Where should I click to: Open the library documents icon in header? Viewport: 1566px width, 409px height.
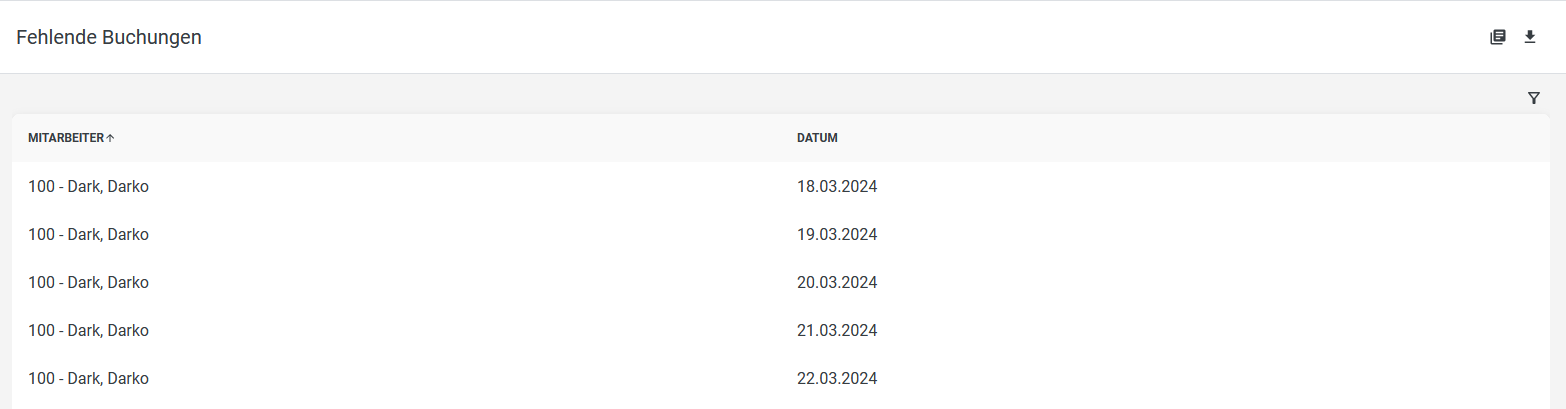pos(1497,37)
